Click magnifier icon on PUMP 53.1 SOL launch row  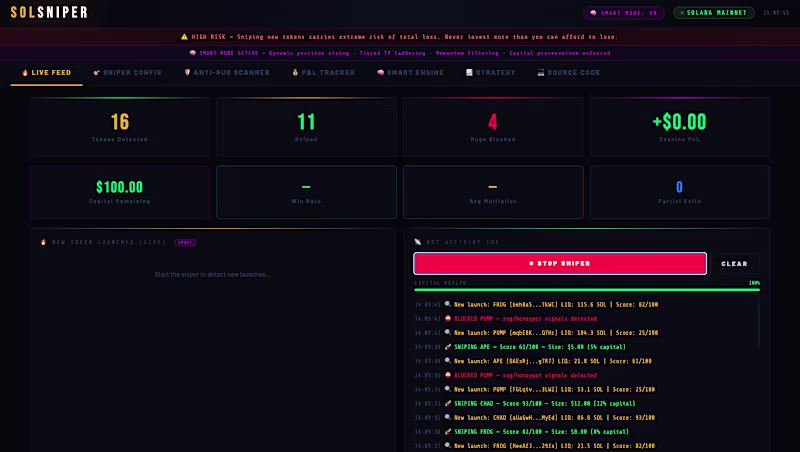pos(447,389)
